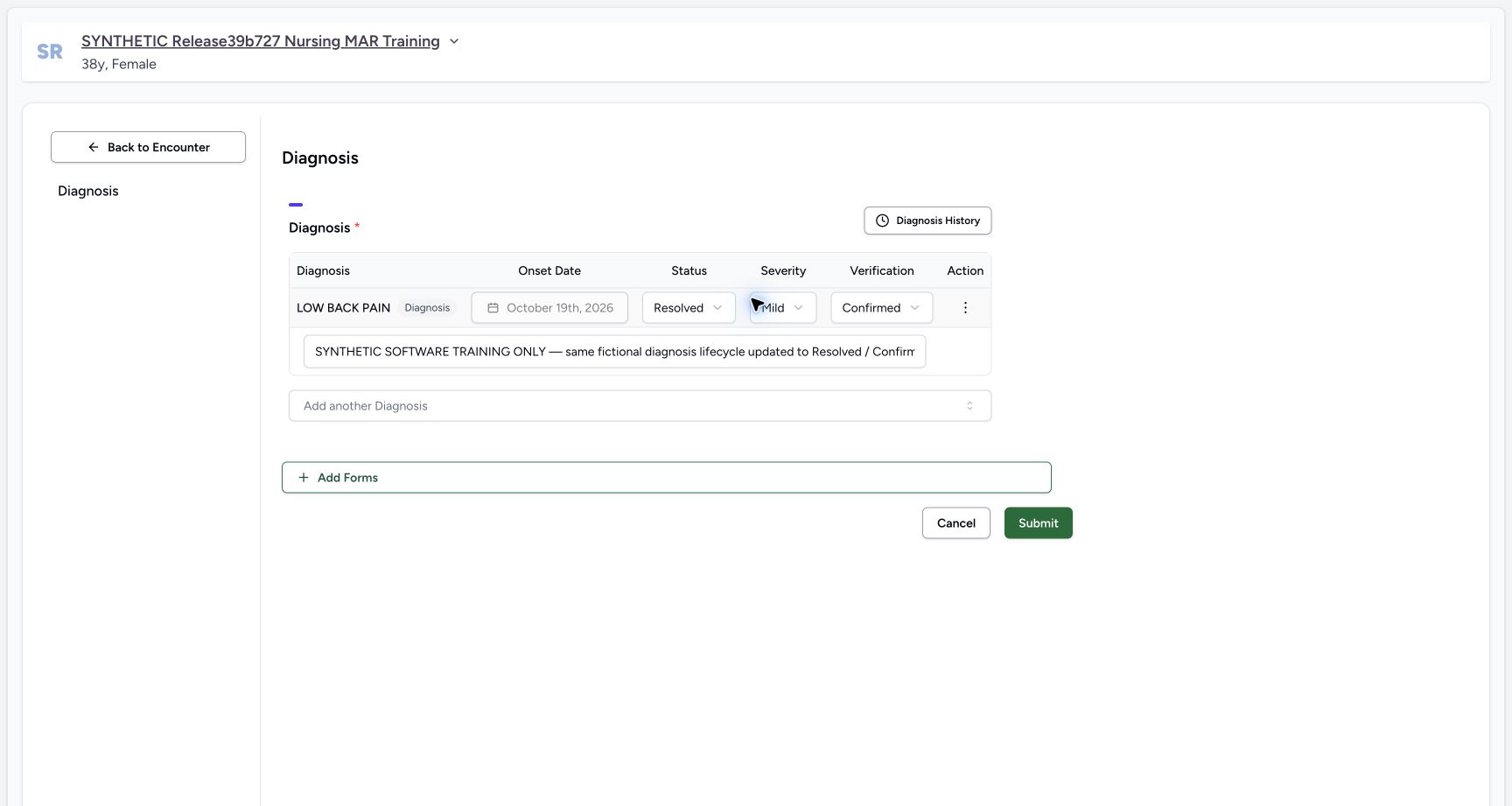Screen dimensions: 1512x806
Task: Open the Confirmed verification dropdown
Action: pyautogui.click(x=881, y=308)
